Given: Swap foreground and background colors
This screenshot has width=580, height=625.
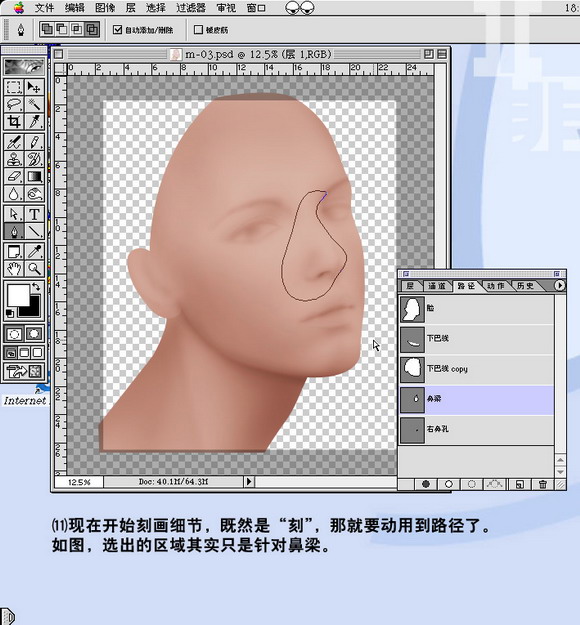Looking at the screenshot, I should 36,286.
